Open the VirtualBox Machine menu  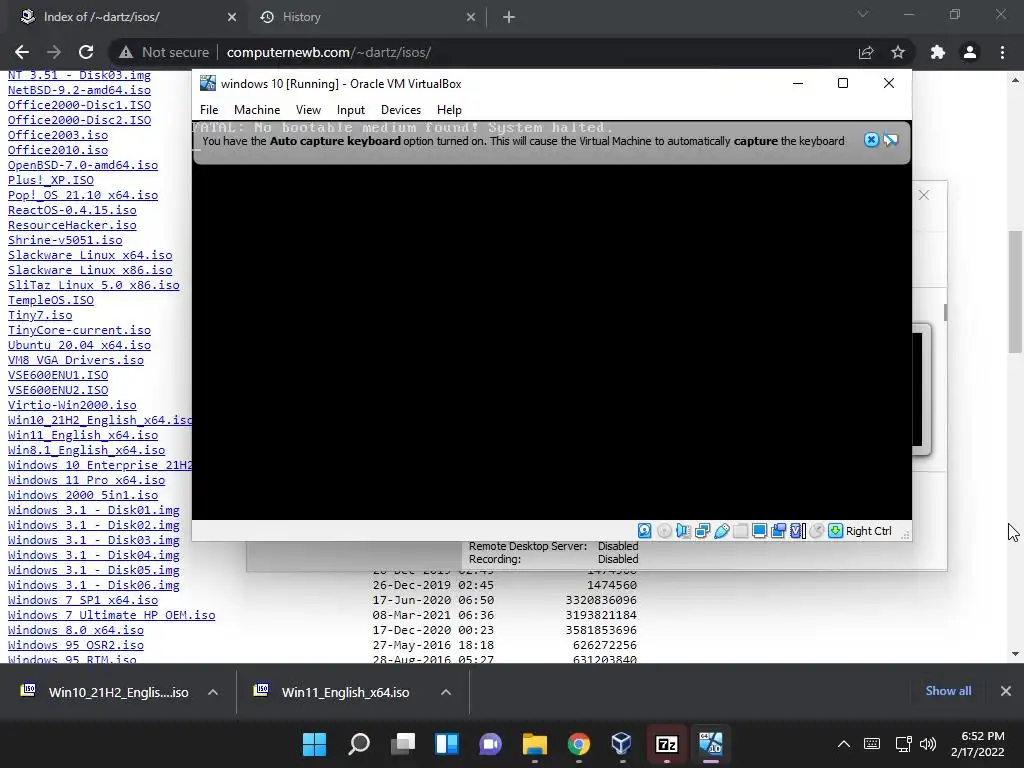pyautogui.click(x=257, y=110)
